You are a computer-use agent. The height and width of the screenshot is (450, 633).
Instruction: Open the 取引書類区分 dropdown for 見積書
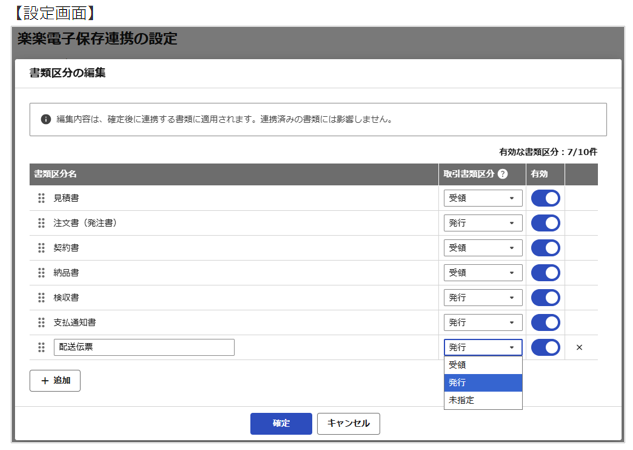pyautogui.click(x=483, y=198)
